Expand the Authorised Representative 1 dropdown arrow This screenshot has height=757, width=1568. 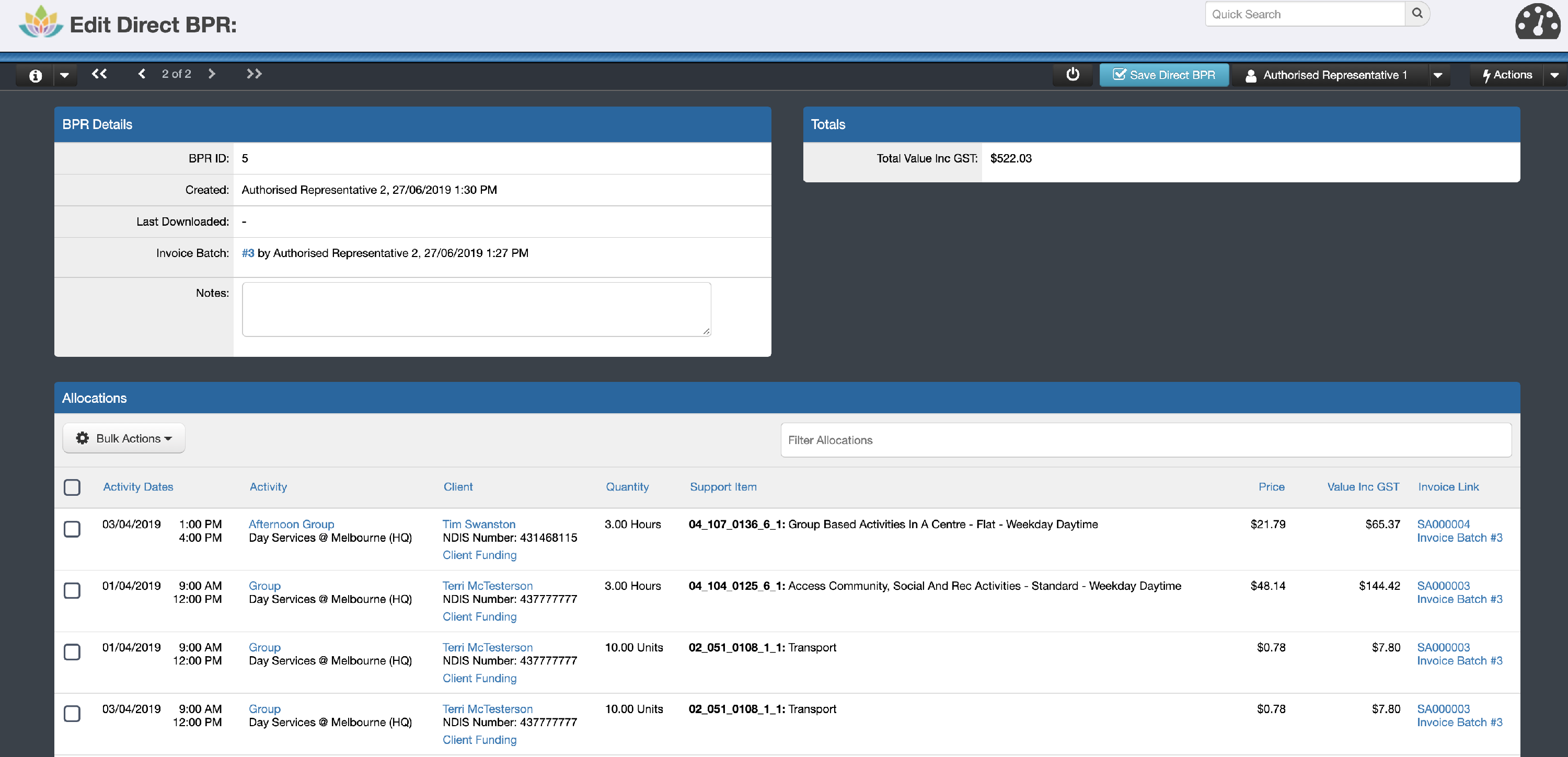pos(1438,75)
